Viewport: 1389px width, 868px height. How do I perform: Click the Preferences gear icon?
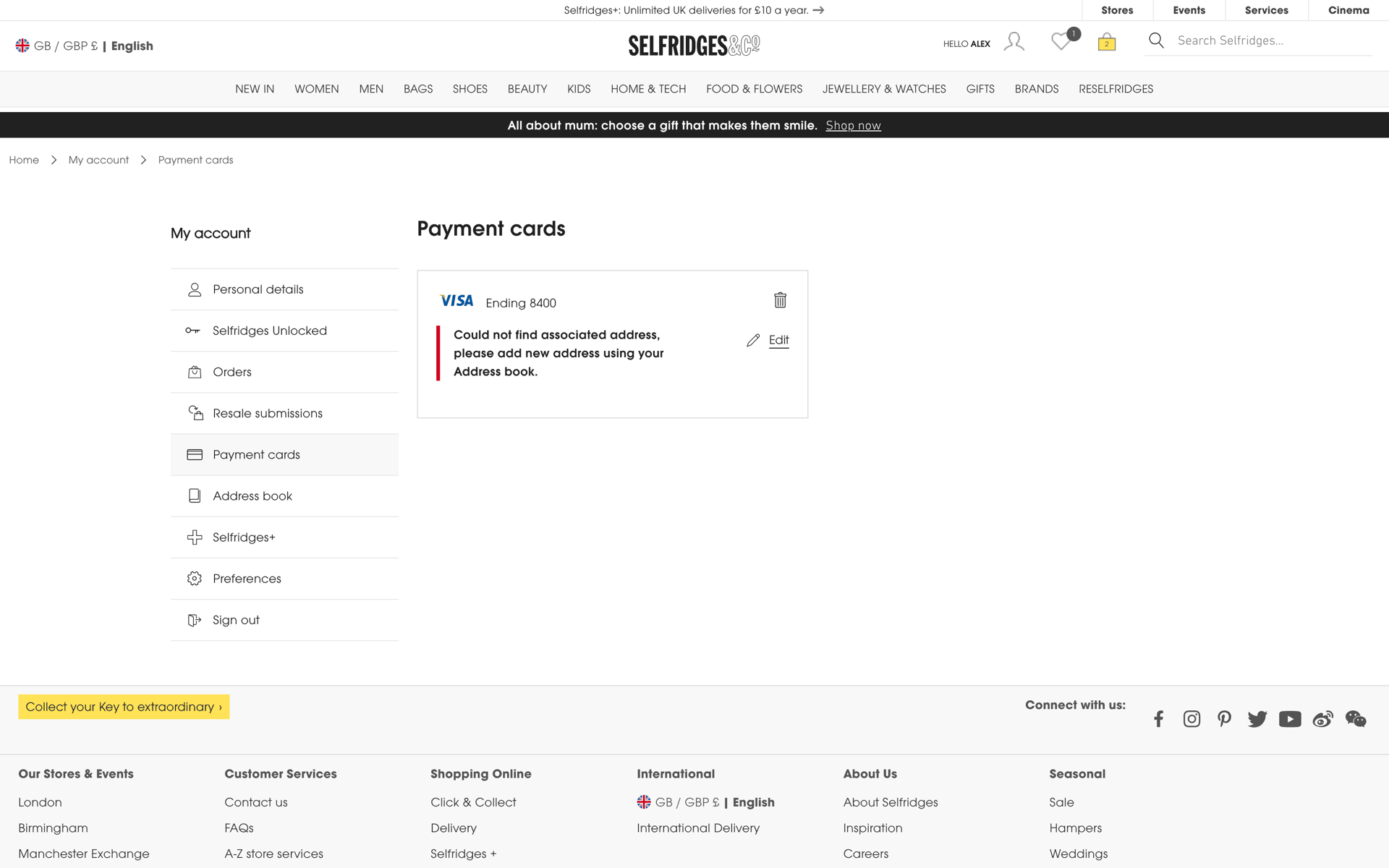(195, 579)
